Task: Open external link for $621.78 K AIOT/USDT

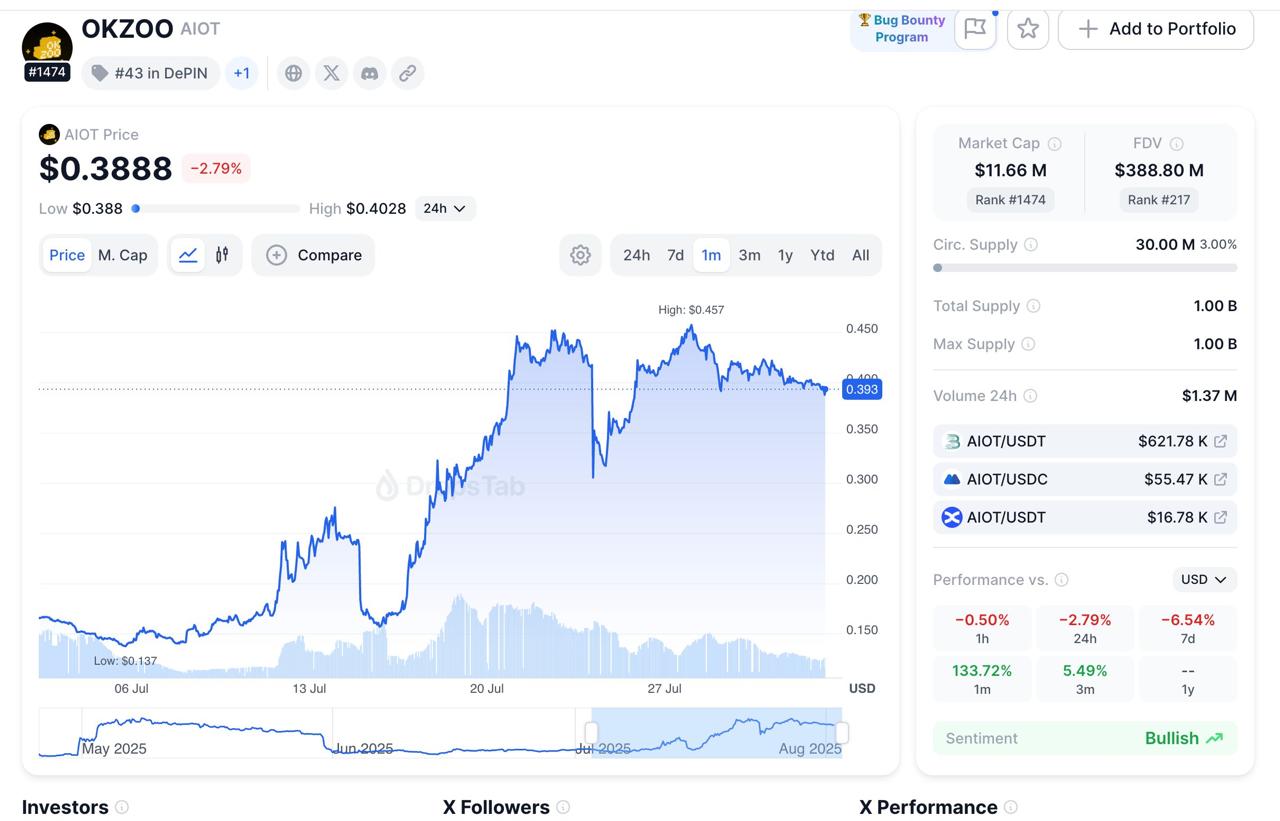Action: (x=1220, y=441)
